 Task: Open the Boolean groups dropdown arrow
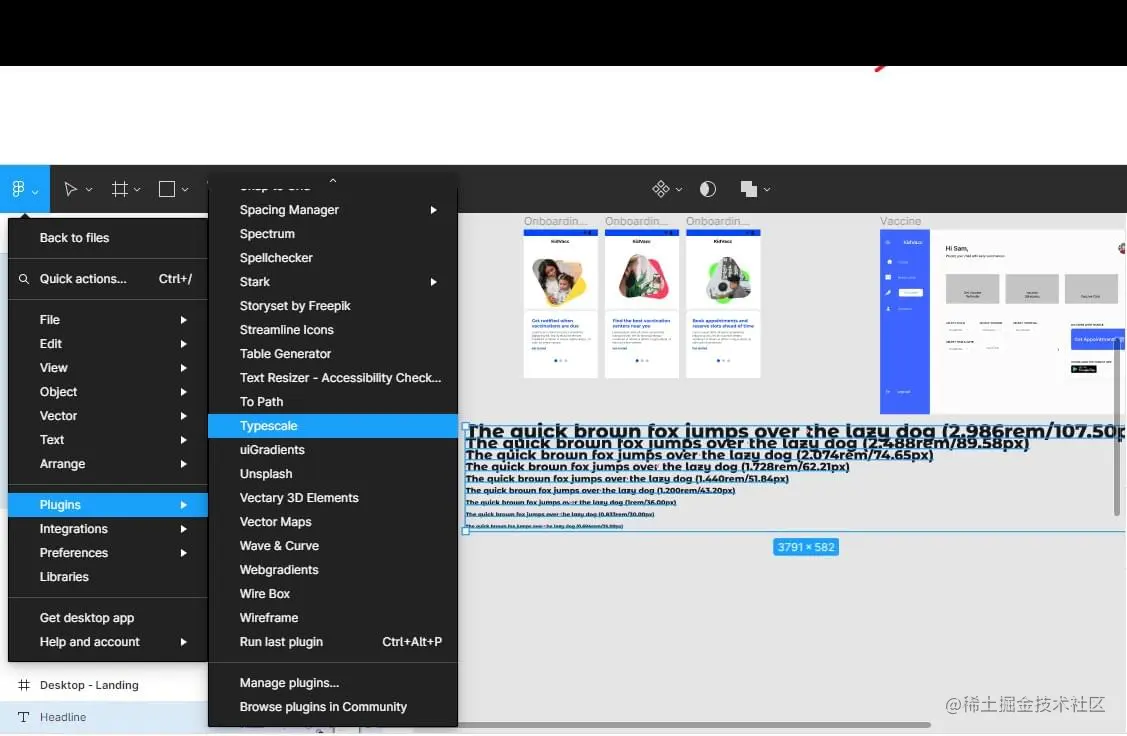click(x=766, y=188)
